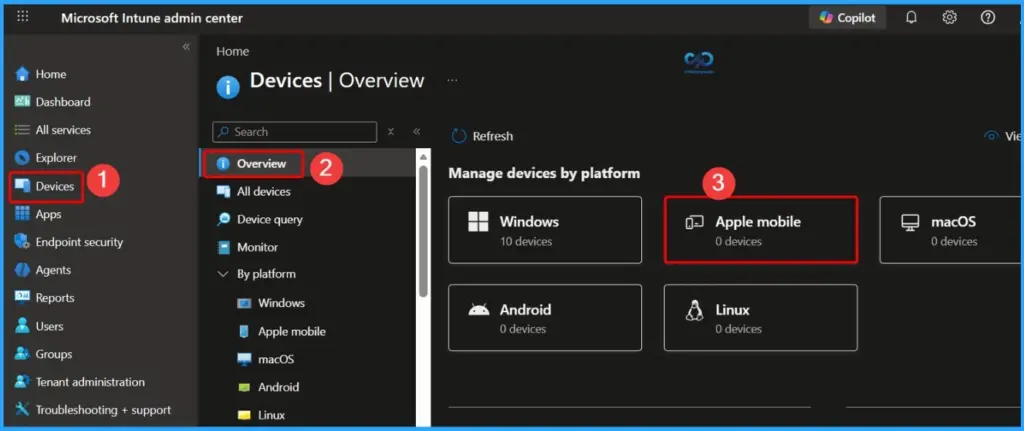Click the Devices menu vertical scrollbar thumb

click(423, 231)
